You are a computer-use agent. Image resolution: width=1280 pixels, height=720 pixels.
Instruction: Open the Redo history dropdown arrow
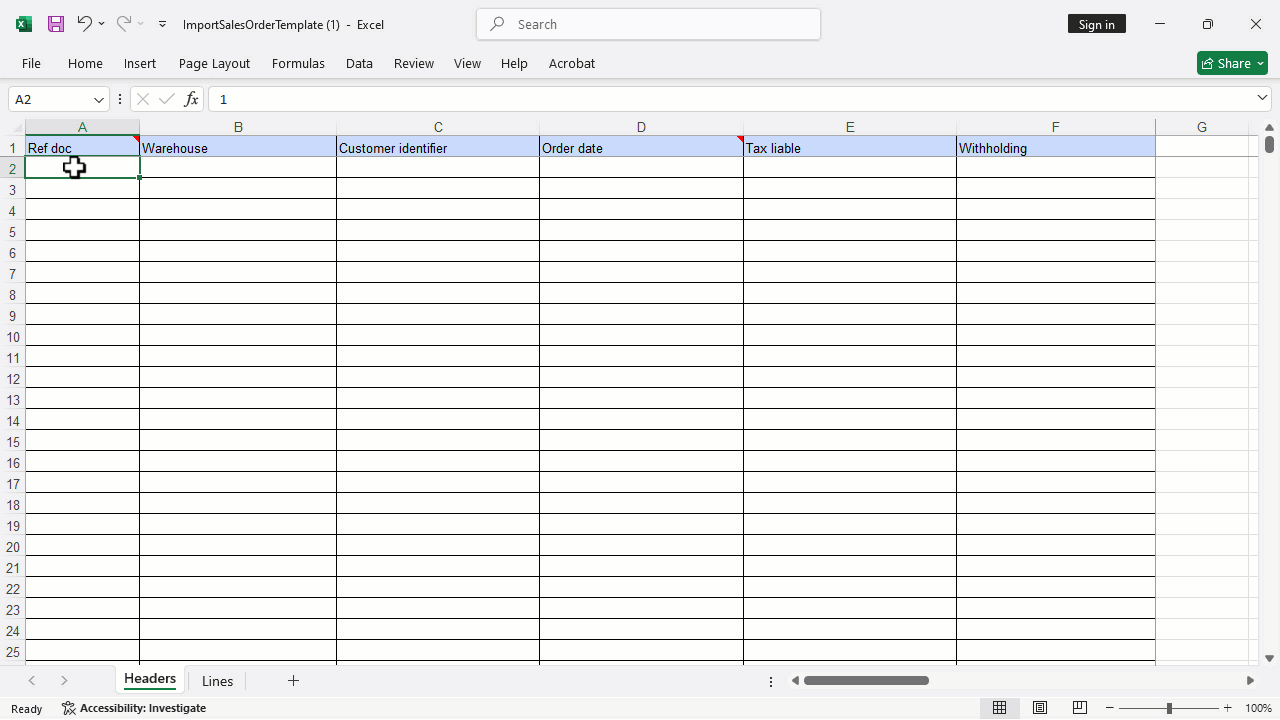(140, 24)
